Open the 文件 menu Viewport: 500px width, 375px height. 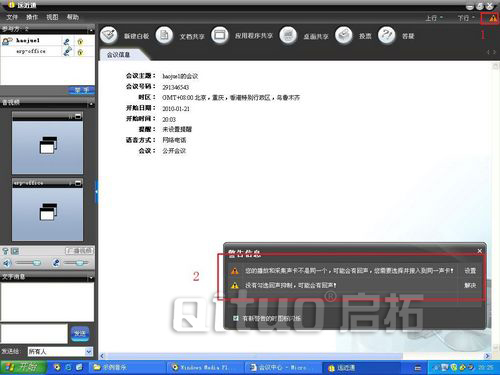(x=12, y=17)
